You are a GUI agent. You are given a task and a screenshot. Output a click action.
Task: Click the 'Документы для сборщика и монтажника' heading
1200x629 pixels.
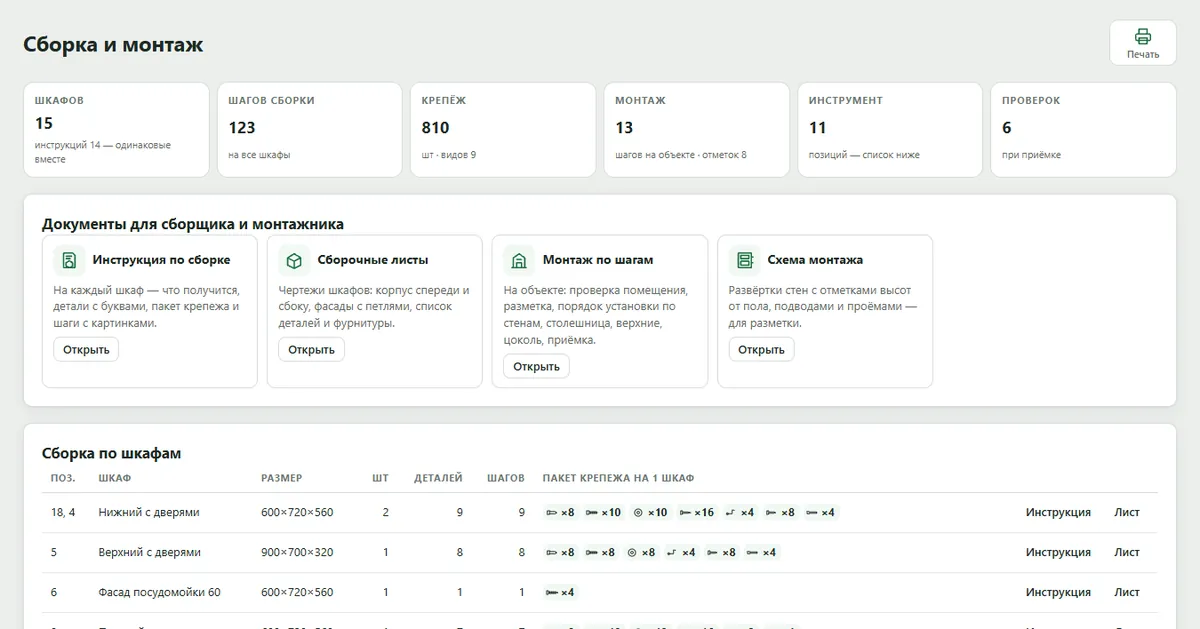coord(193,224)
